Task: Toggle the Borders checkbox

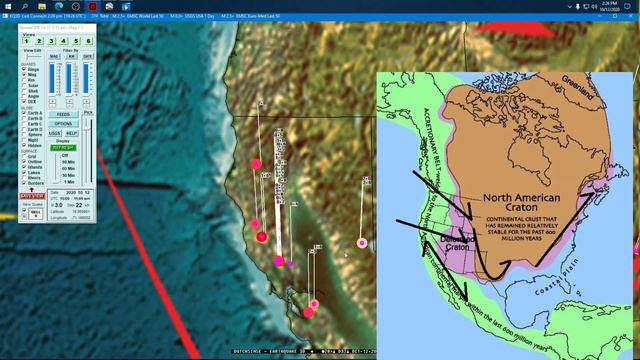Action: coord(24,183)
